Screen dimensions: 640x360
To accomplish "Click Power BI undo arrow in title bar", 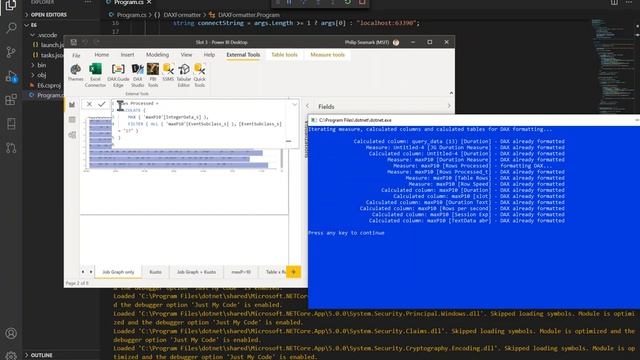I will 85,42.
